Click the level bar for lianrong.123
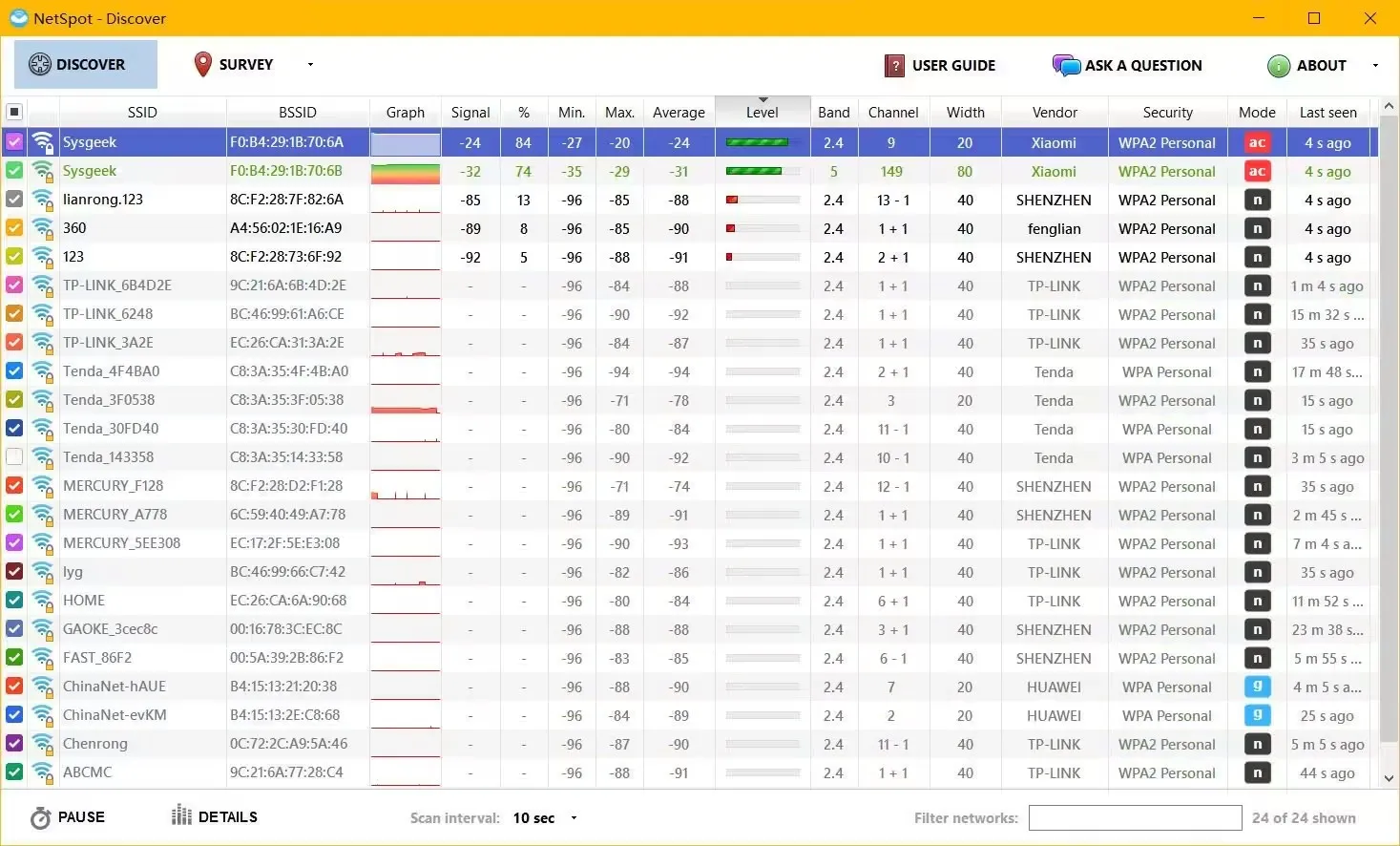Image resolution: width=1400 pixels, height=846 pixels. 763,201
